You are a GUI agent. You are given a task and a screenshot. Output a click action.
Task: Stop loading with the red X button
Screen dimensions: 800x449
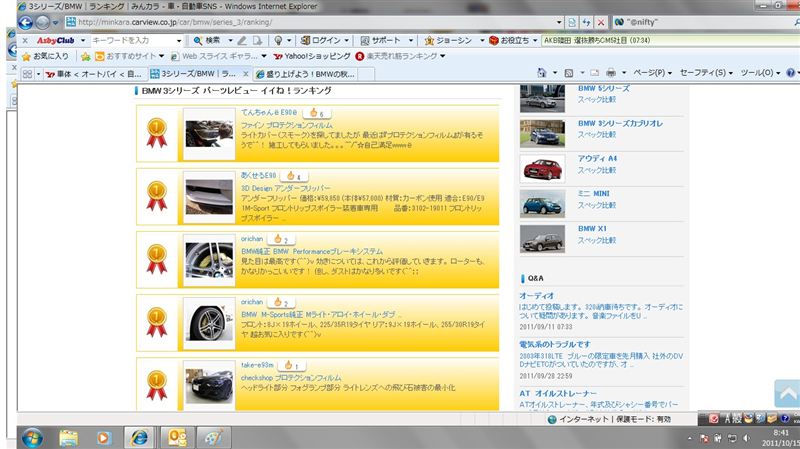(601, 22)
